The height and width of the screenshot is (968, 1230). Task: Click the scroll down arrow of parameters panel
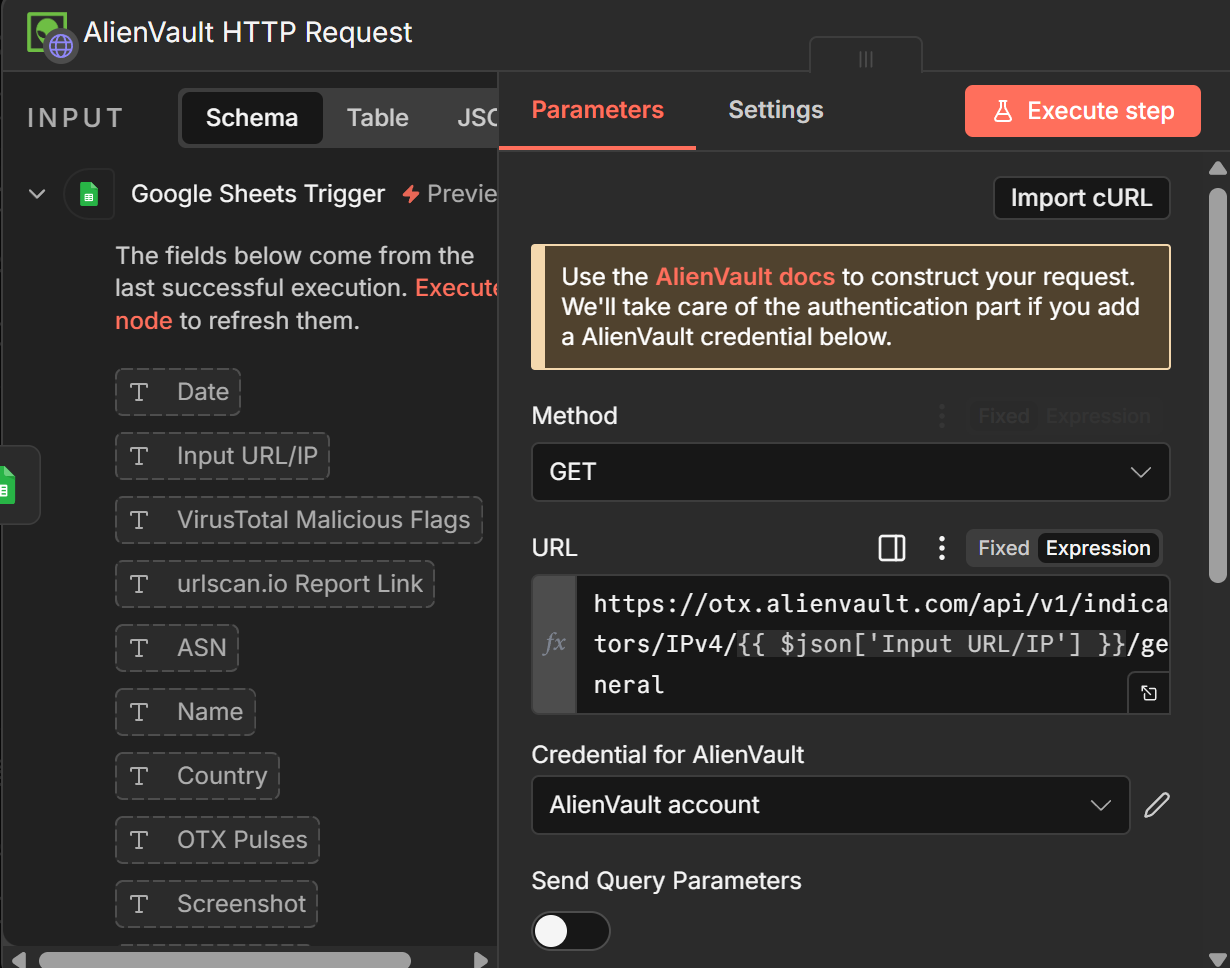coord(1217,959)
